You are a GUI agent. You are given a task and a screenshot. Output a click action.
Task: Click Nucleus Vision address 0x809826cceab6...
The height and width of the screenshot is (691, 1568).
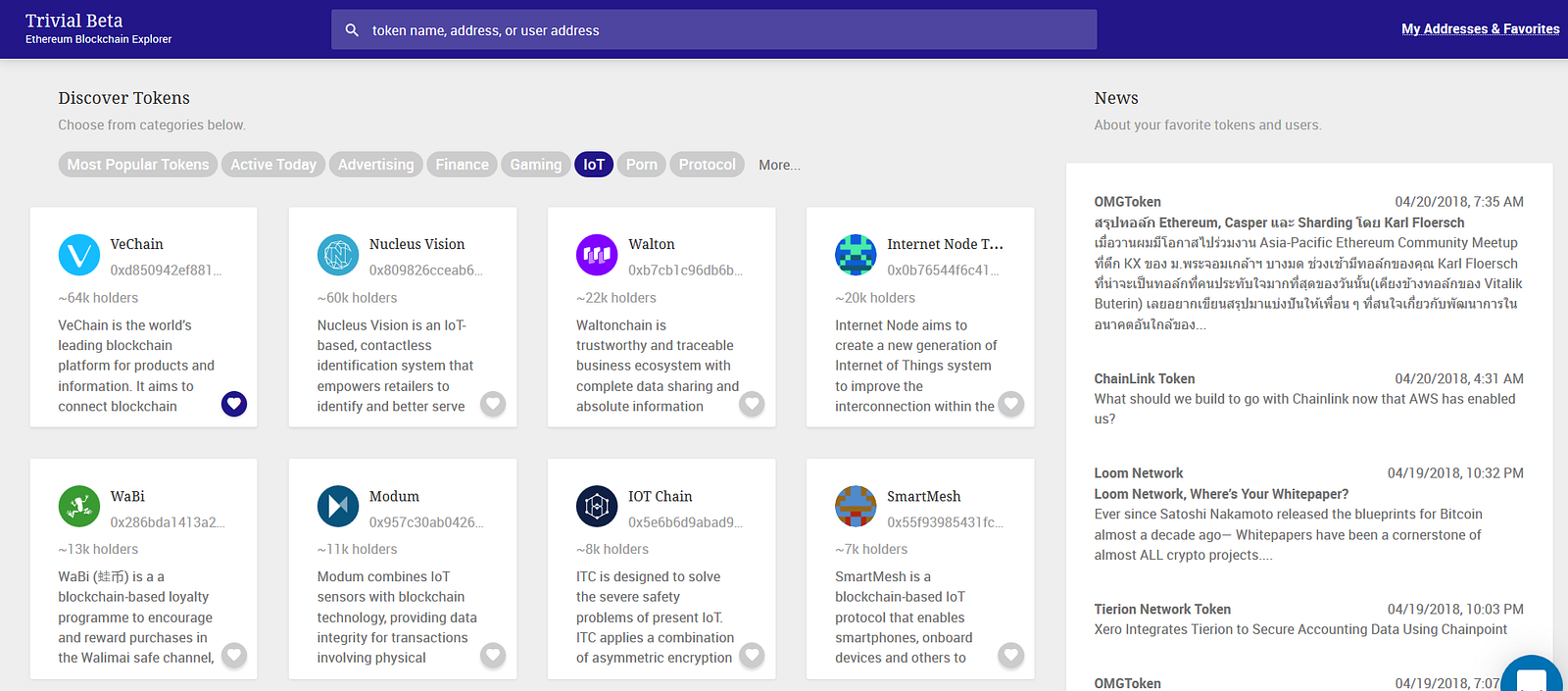(x=426, y=271)
